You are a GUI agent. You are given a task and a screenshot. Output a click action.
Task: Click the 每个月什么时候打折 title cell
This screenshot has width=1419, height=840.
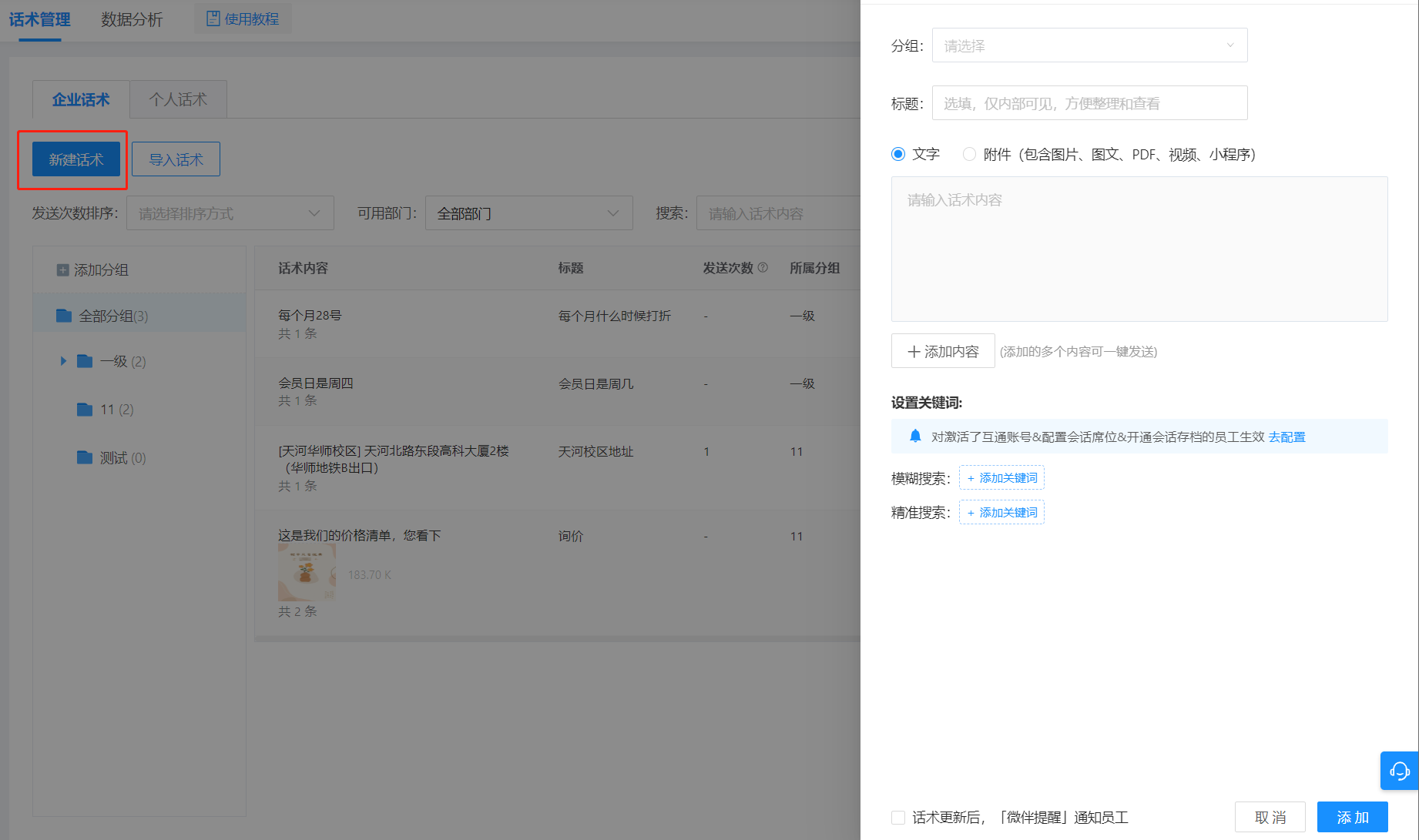615,316
